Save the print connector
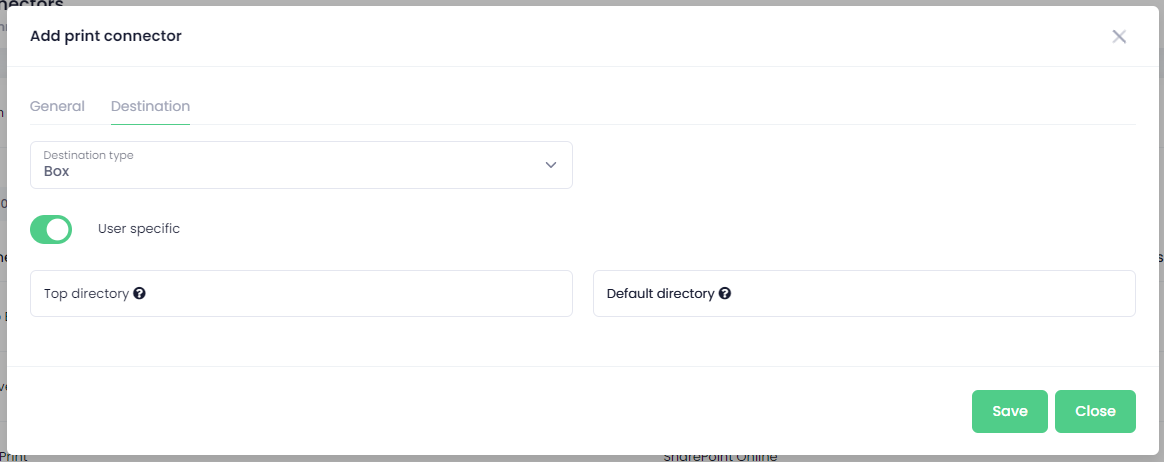Image resolution: width=1164 pixels, height=462 pixels. point(1010,411)
